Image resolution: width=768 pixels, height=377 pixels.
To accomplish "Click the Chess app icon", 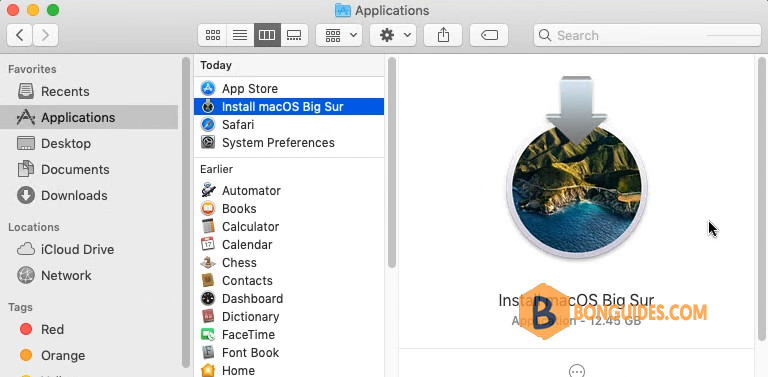I will pos(208,262).
